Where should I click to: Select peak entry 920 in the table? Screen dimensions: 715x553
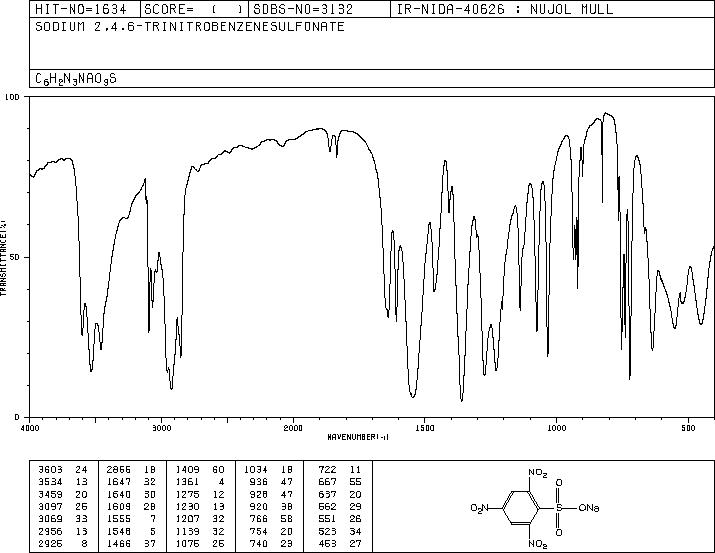tap(272, 506)
